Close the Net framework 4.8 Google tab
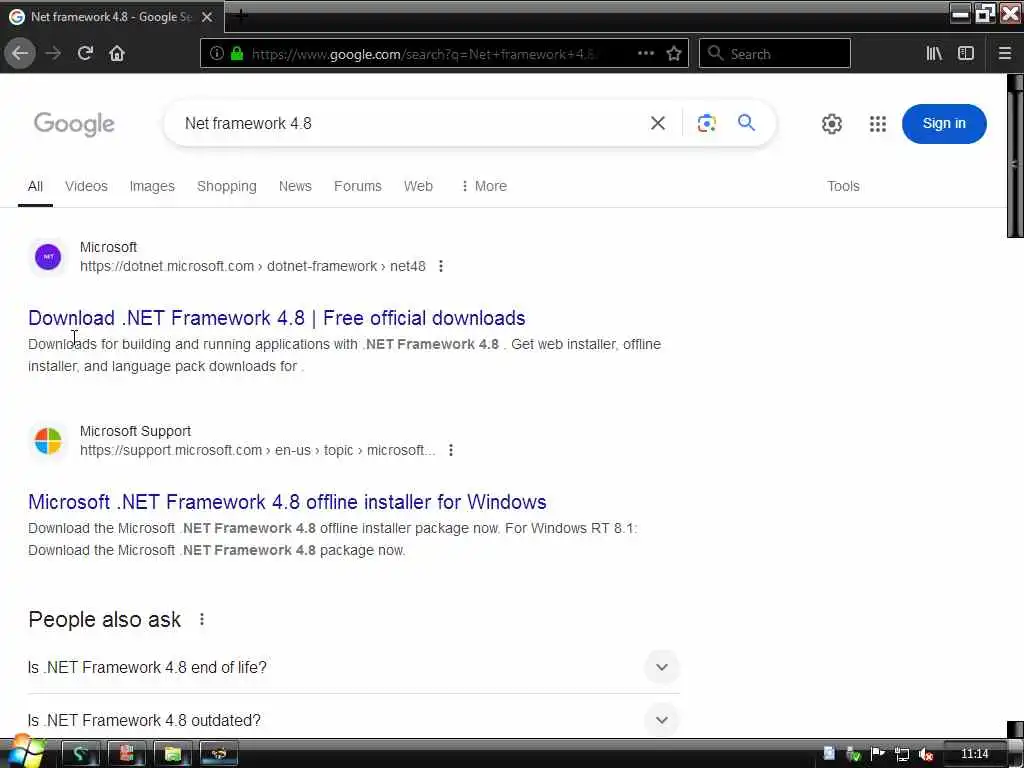The image size is (1024, 768). tap(207, 17)
